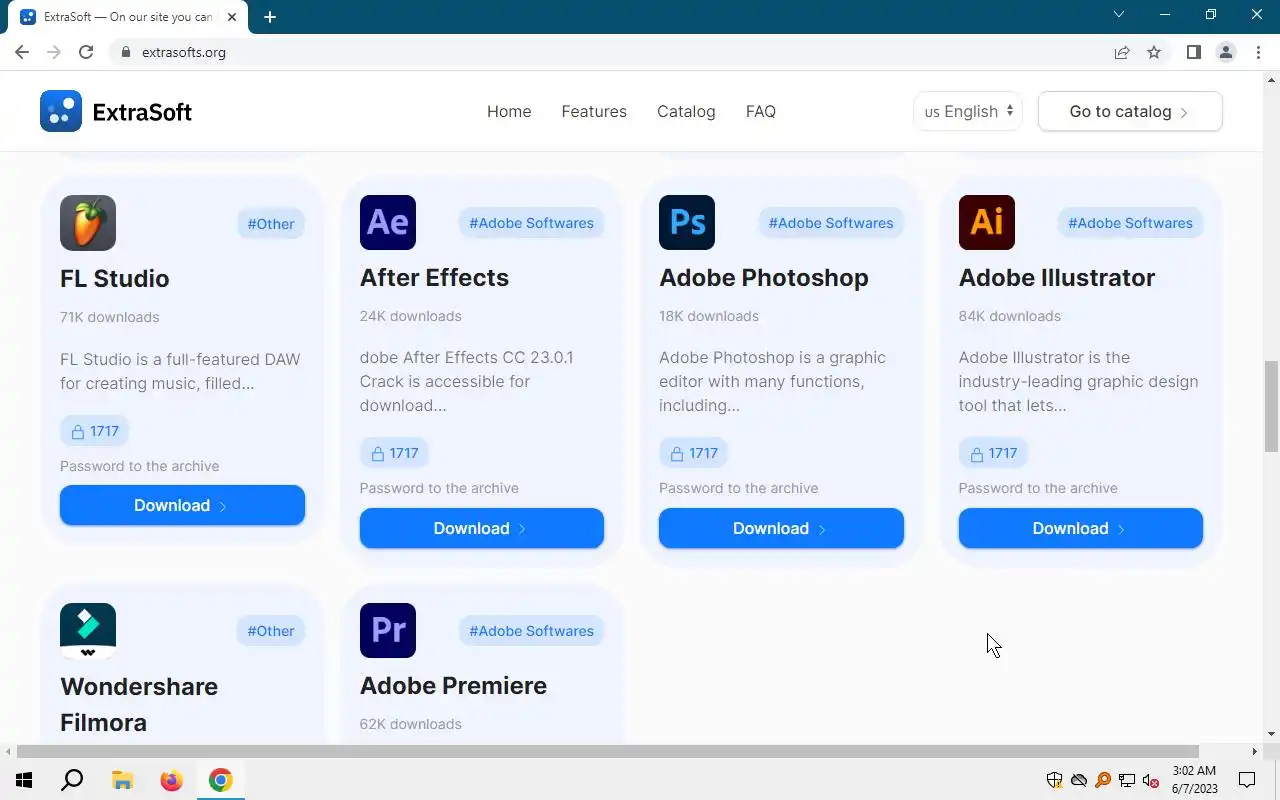Open the browser side panel icon
Image resolution: width=1280 pixels, height=800 pixels.
pos(1193,52)
